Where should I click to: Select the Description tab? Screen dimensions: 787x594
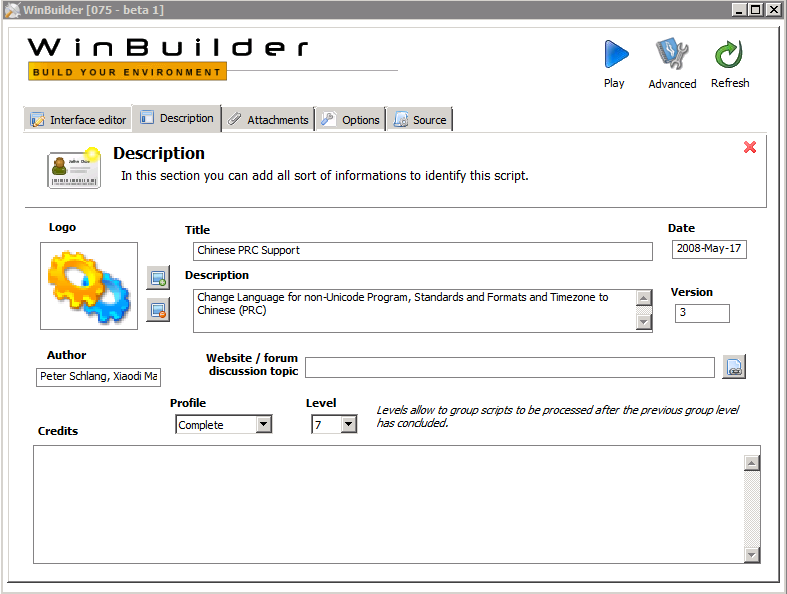(x=177, y=118)
